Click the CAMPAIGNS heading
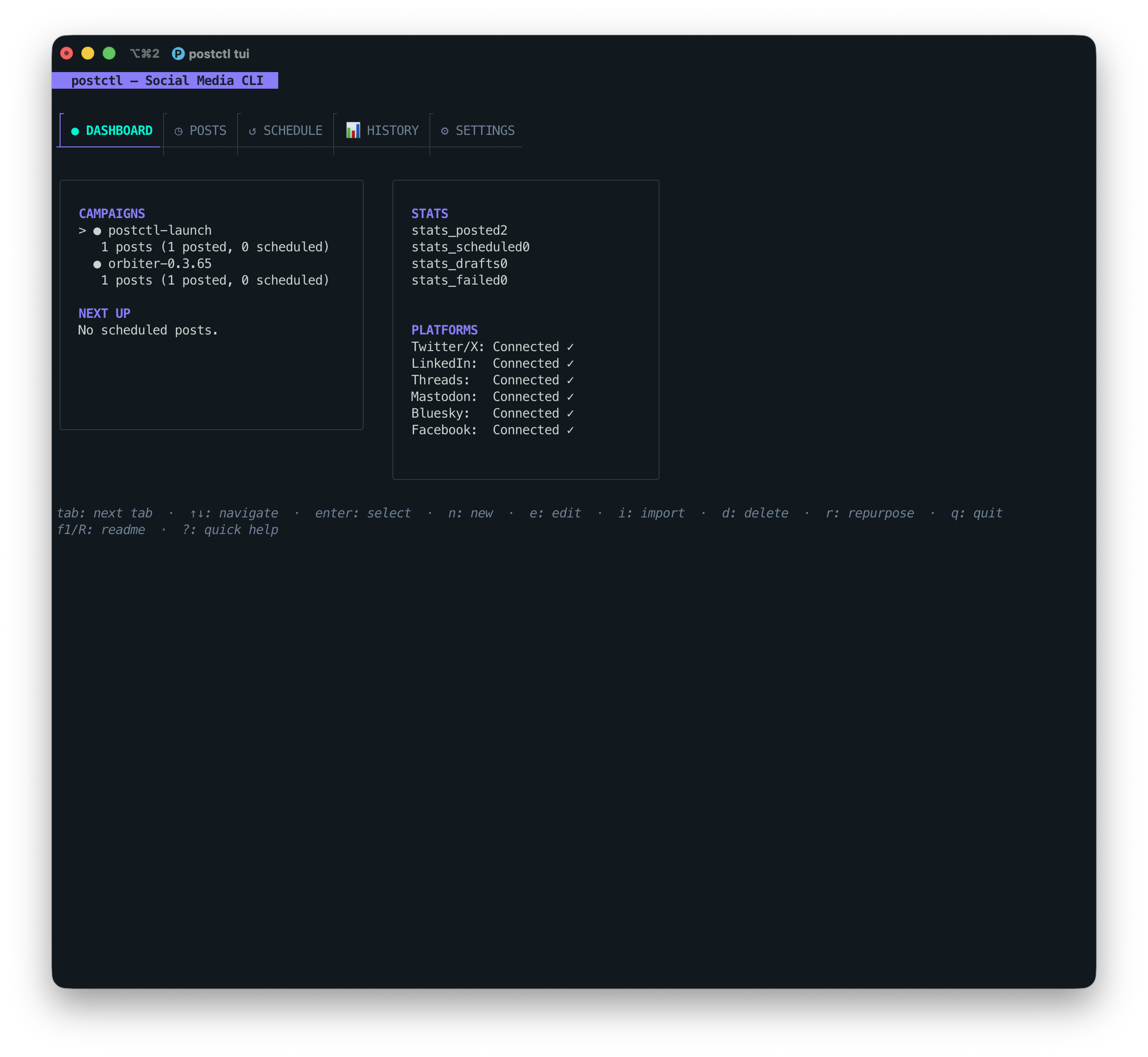The width and height of the screenshot is (1148, 1057). click(x=112, y=214)
